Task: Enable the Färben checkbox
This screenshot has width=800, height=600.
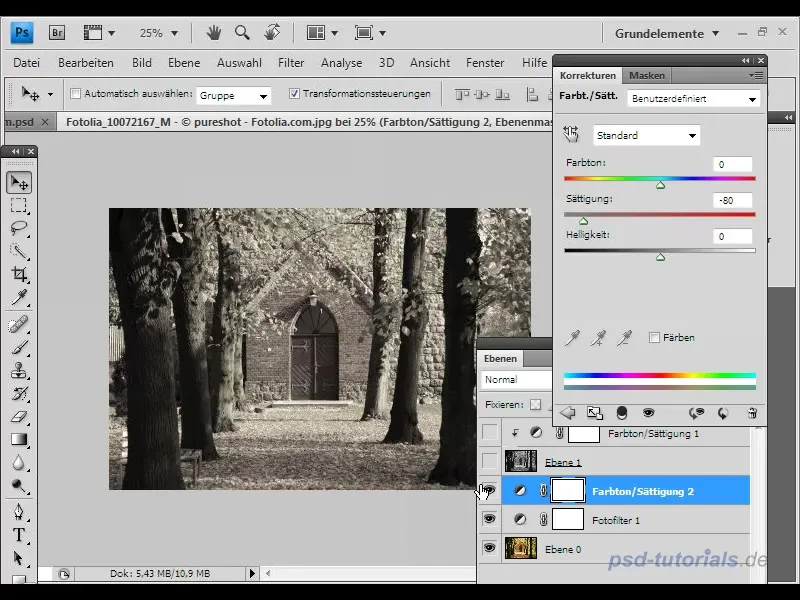Action: [654, 337]
